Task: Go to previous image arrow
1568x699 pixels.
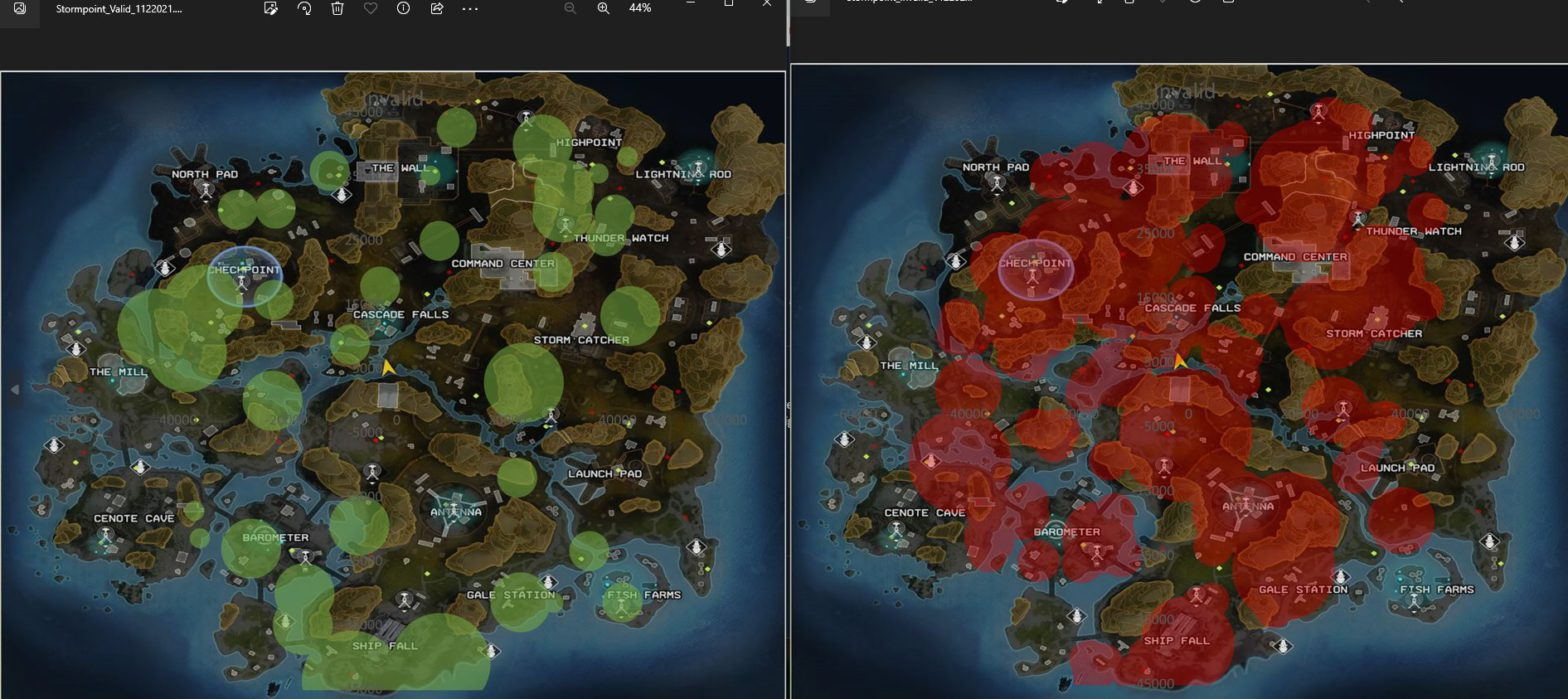Action: click(14, 389)
